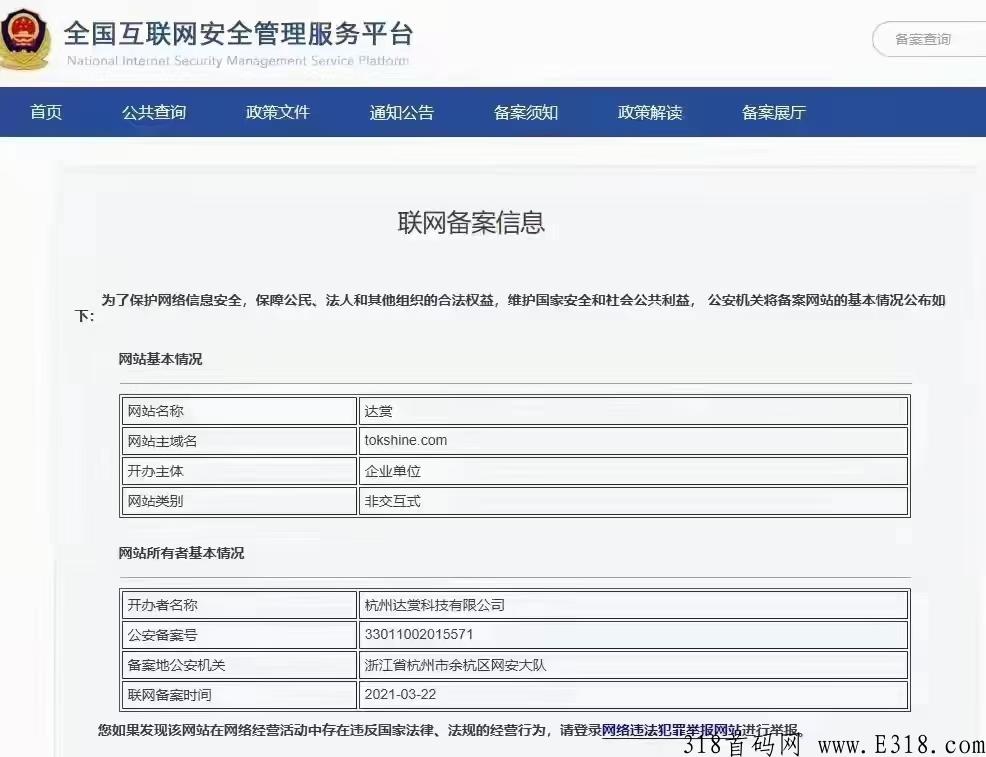
Task: Select the 网站基本情况 section heading
Action: click(x=160, y=359)
